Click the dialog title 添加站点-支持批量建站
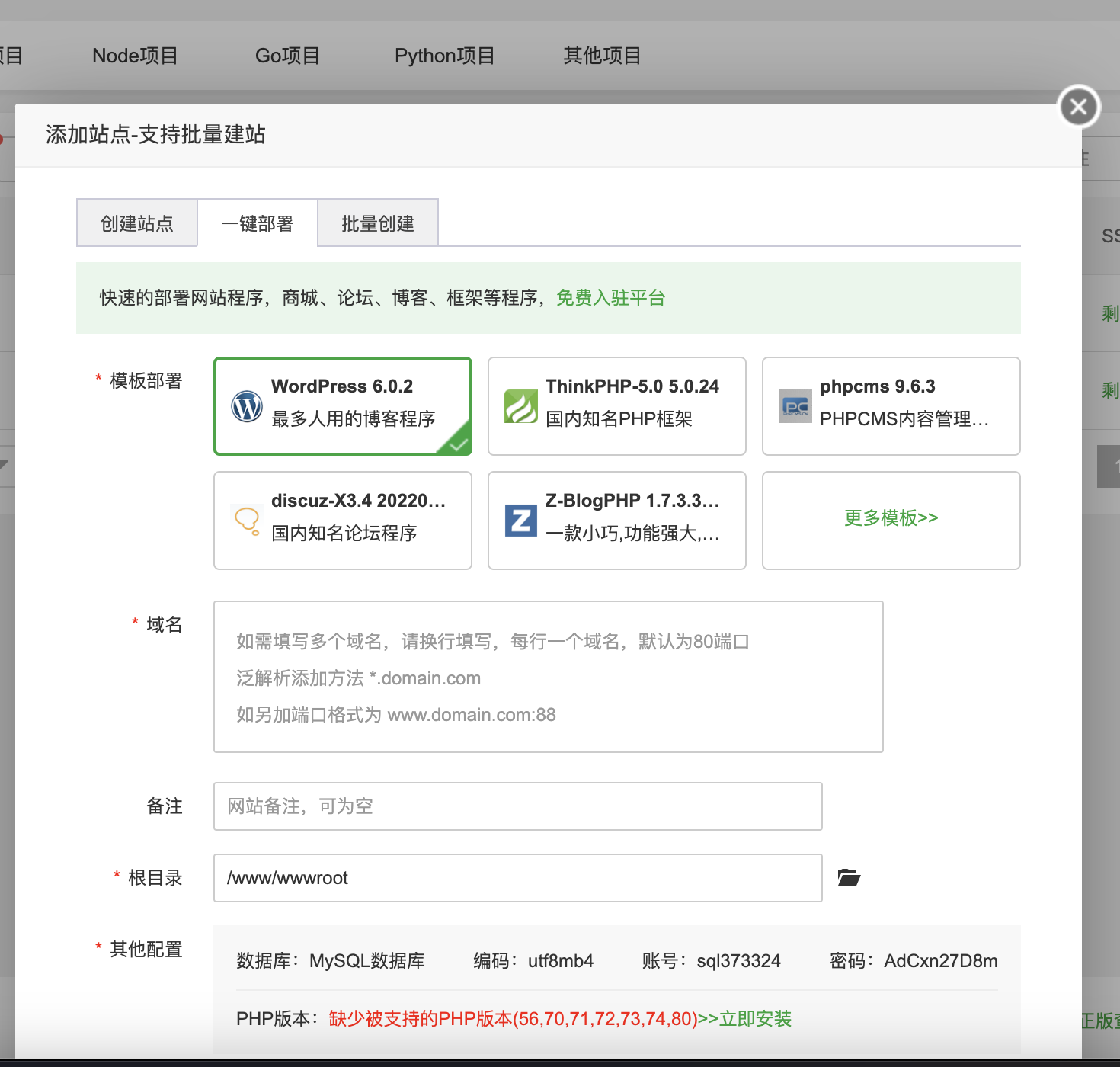 (155, 135)
